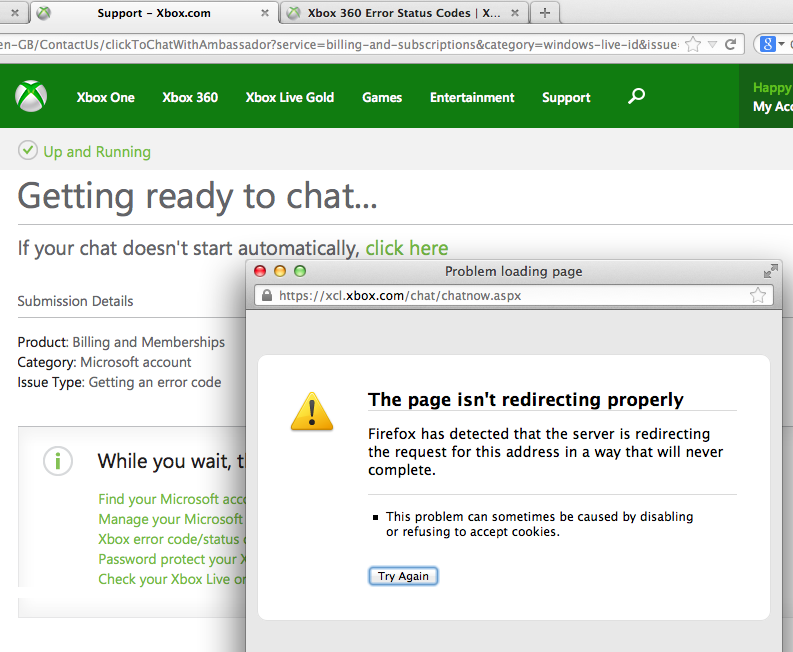Click the main browser address bar URL
The height and width of the screenshot is (652, 793).
coord(340,45)
